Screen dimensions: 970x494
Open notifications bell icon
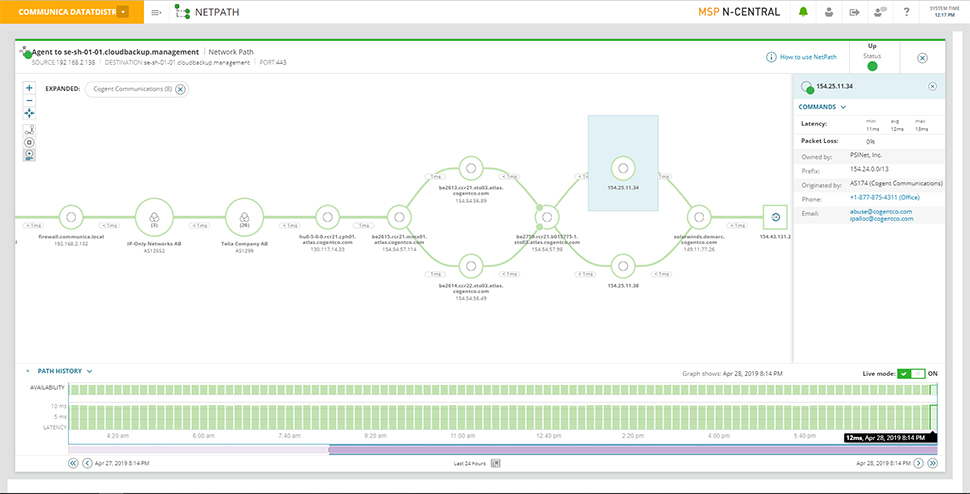click(803, 12)
